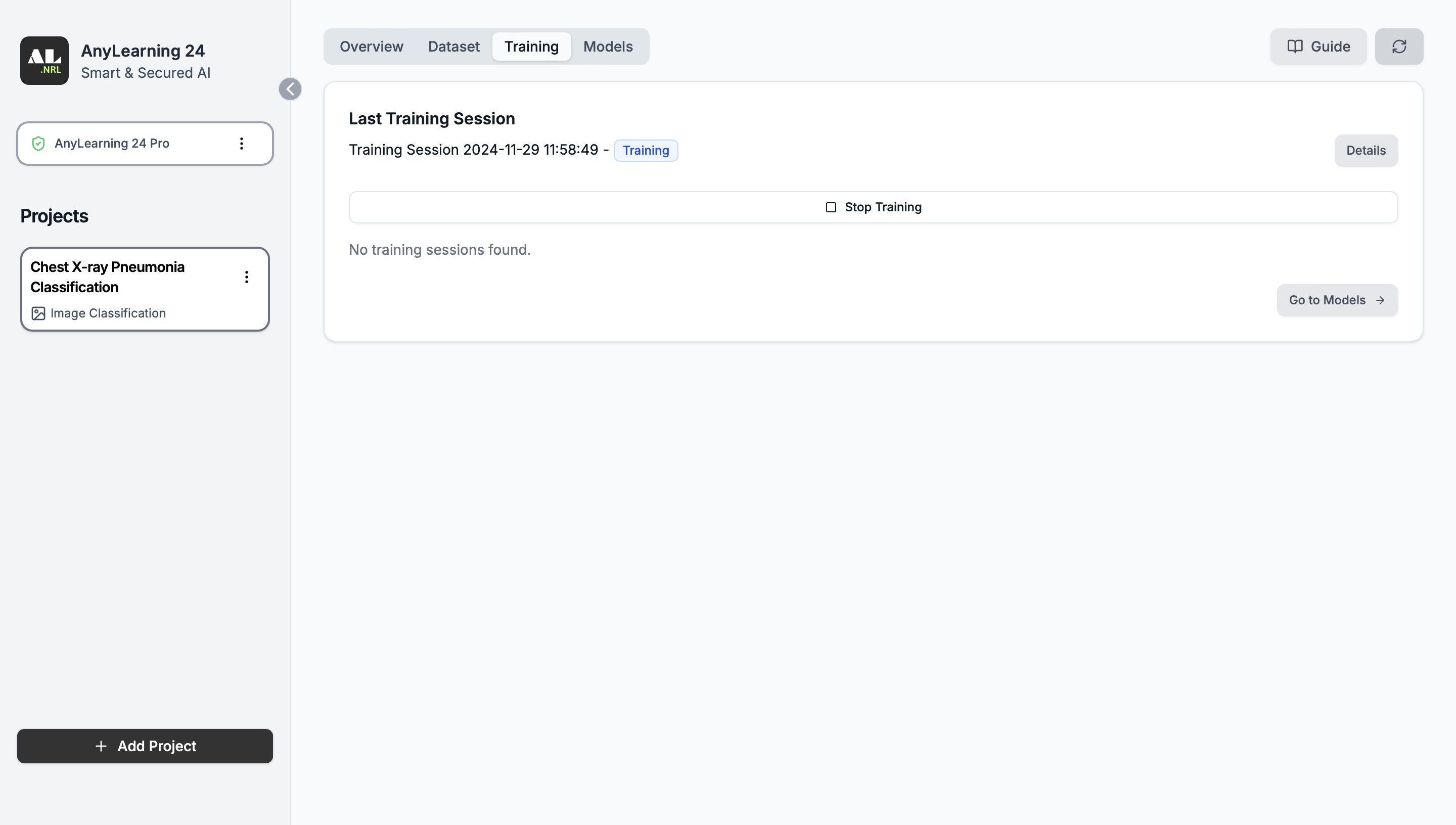
Task: Click the AL.NRL app logo
Action: [44, 61]
